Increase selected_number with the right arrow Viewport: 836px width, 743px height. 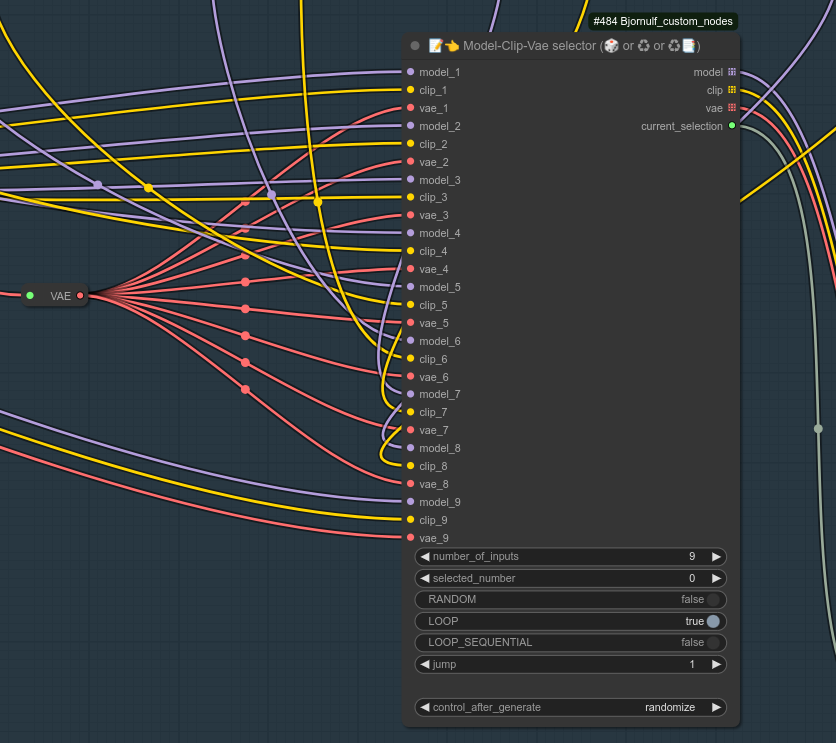point(717,578)
